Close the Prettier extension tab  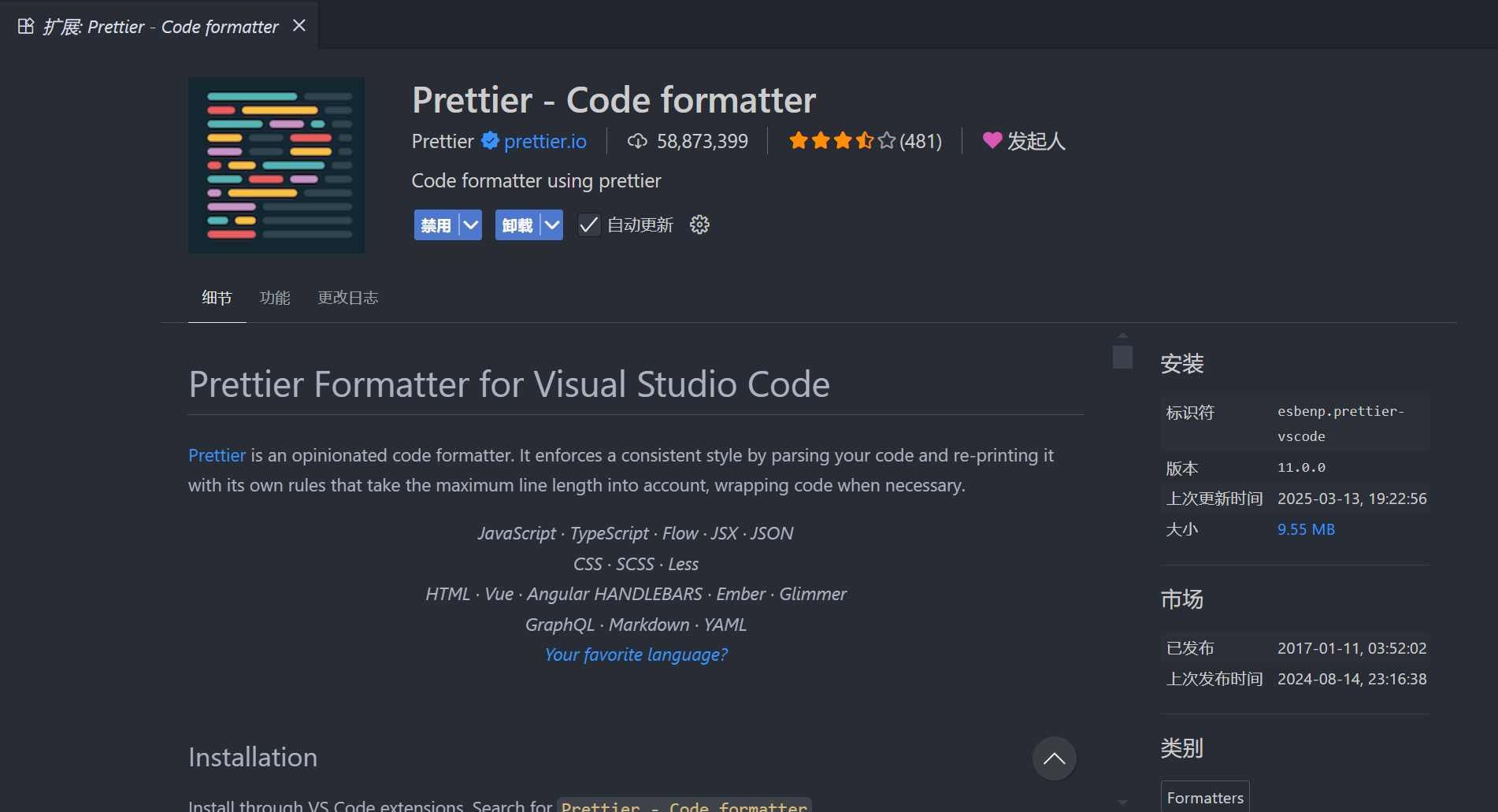tap(299, 26)
